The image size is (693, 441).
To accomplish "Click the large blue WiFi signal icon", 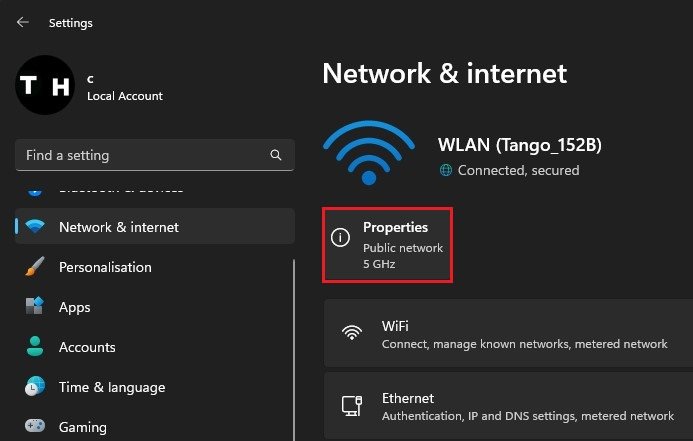I will (x=369, y=152).
